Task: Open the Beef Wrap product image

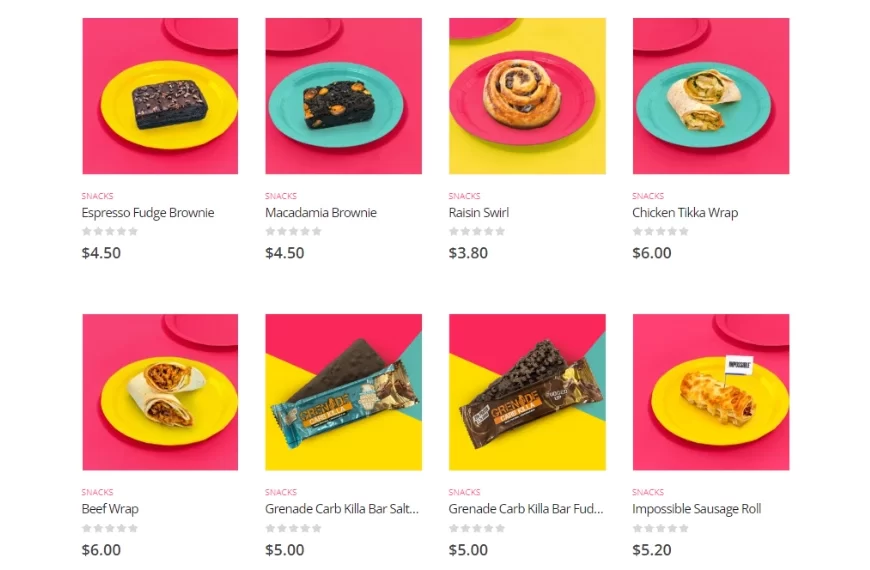Action: pos(160,392)
